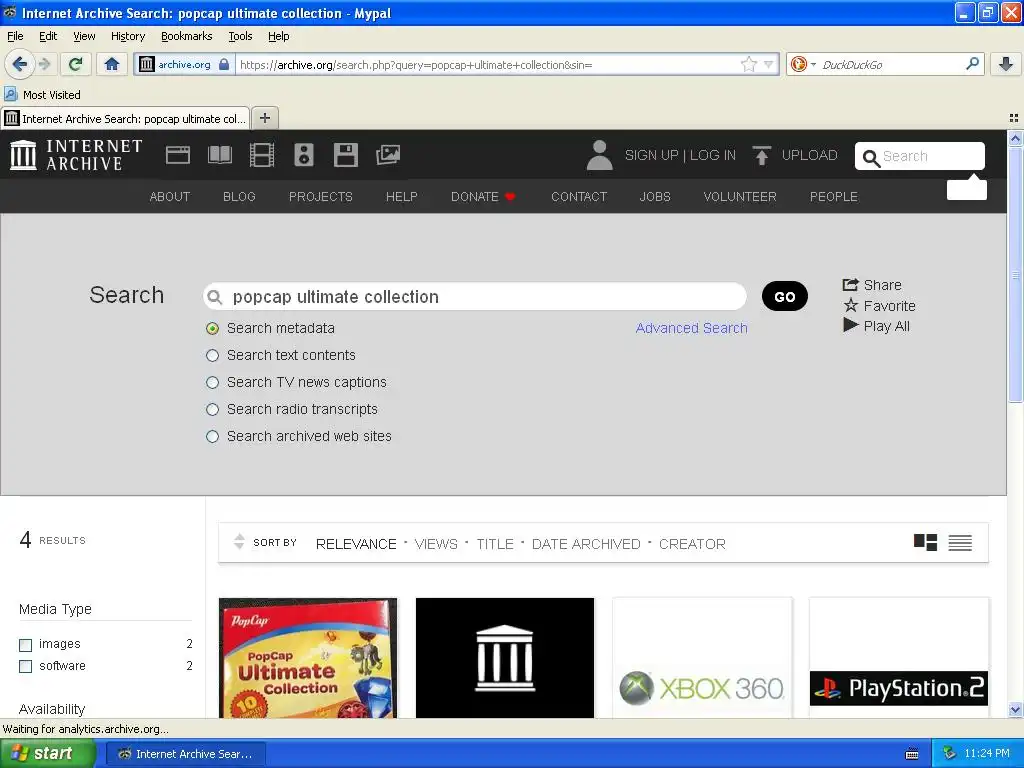Open a new browser tab
1024x768 pixels.
264,118
